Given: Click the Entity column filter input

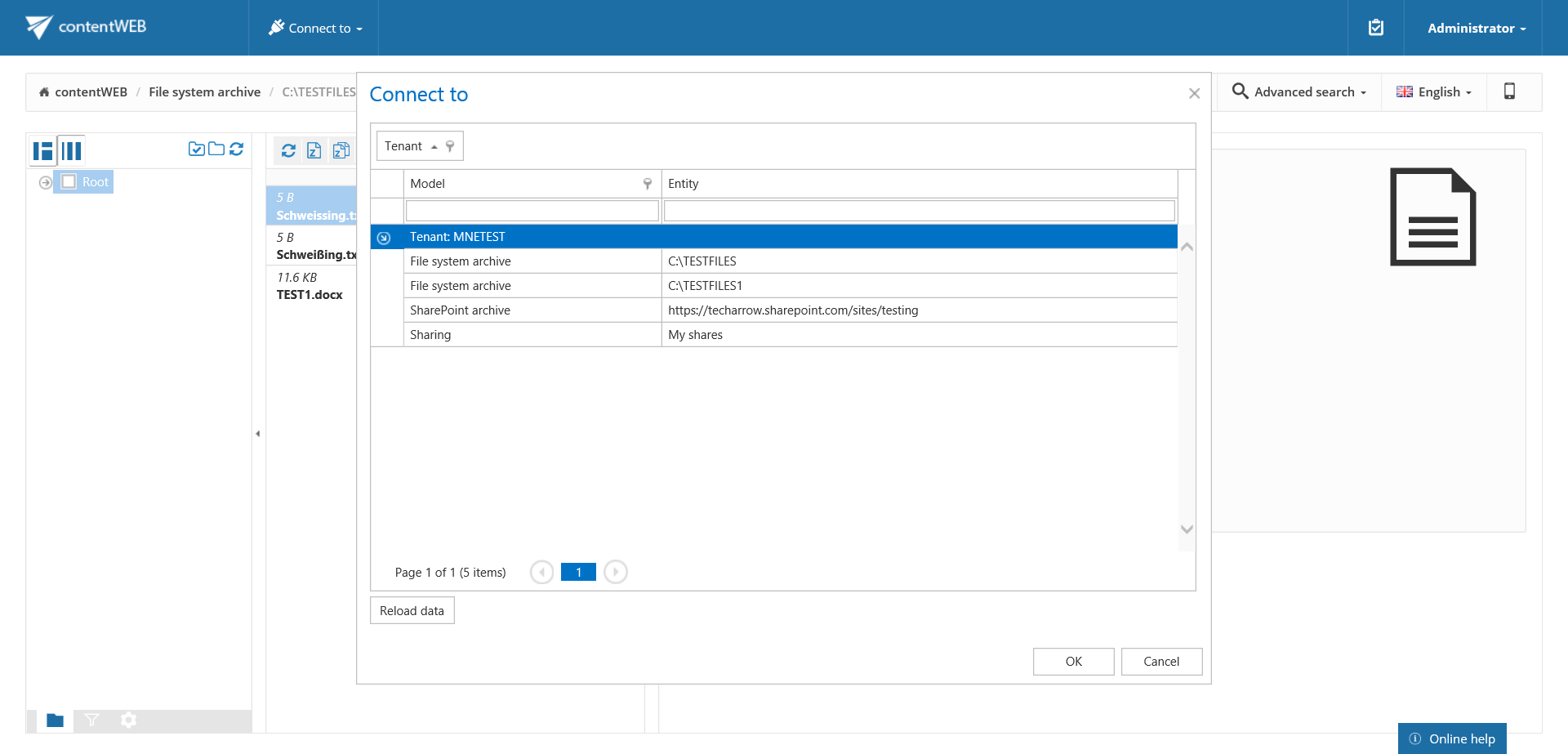Looking at the screenshot, I should [920, 211].
